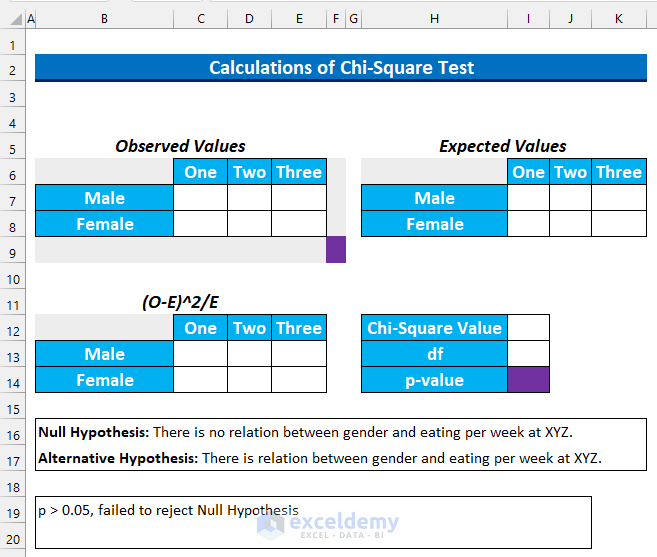Screen dimensions: 657x557
Task: Click the Expected Values heading
Action: 503,146
